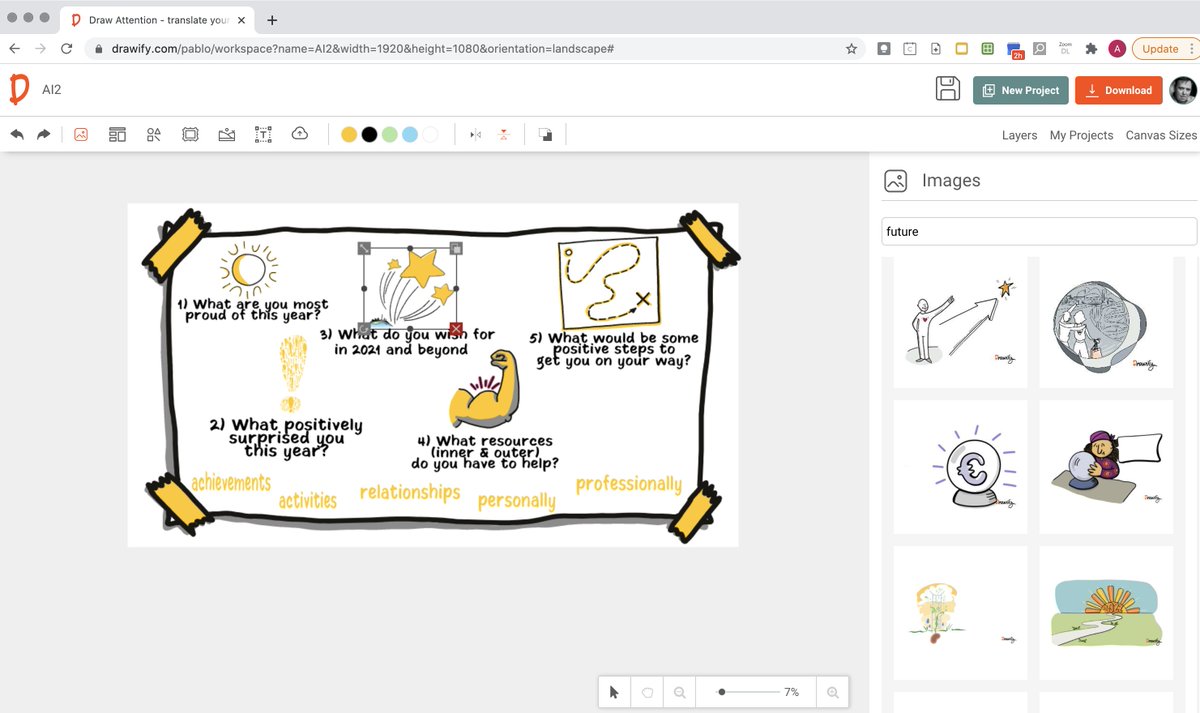Select the yellow color swatch
Viewport: 1200px width, 713px height.
(349, 133)
